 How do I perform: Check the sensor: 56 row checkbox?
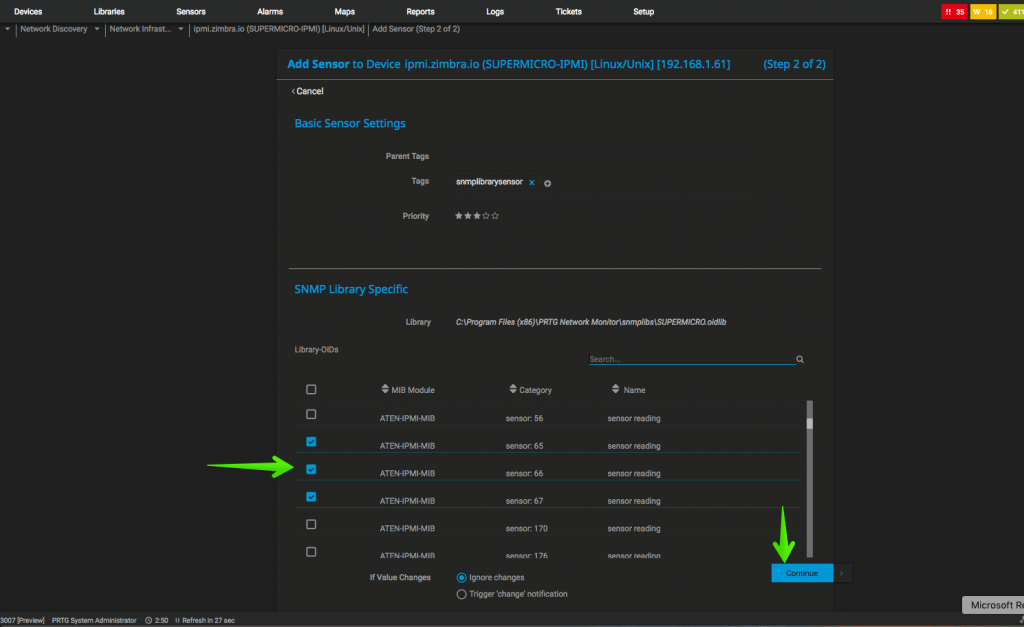(x=311, y=414)
